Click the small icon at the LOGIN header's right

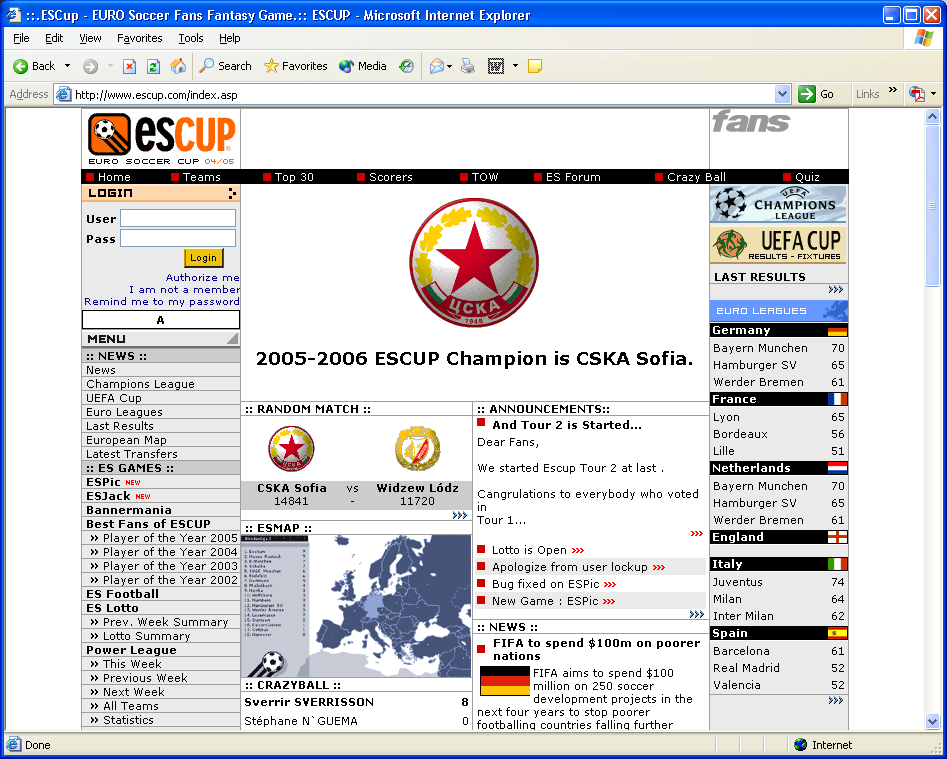233,193
